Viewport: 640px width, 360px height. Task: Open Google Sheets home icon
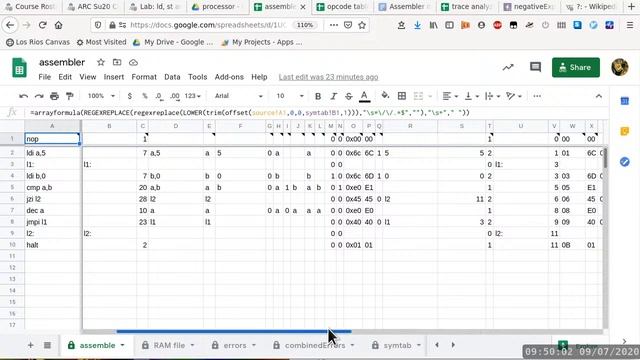click(19, 68)
